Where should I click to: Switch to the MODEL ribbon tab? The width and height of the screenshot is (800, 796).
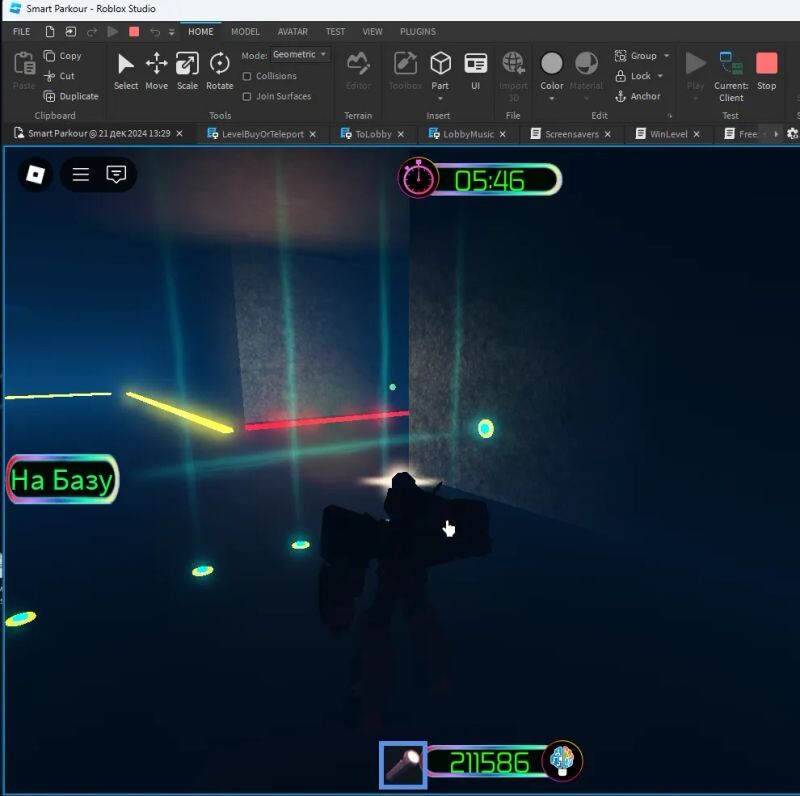point(245,32)
